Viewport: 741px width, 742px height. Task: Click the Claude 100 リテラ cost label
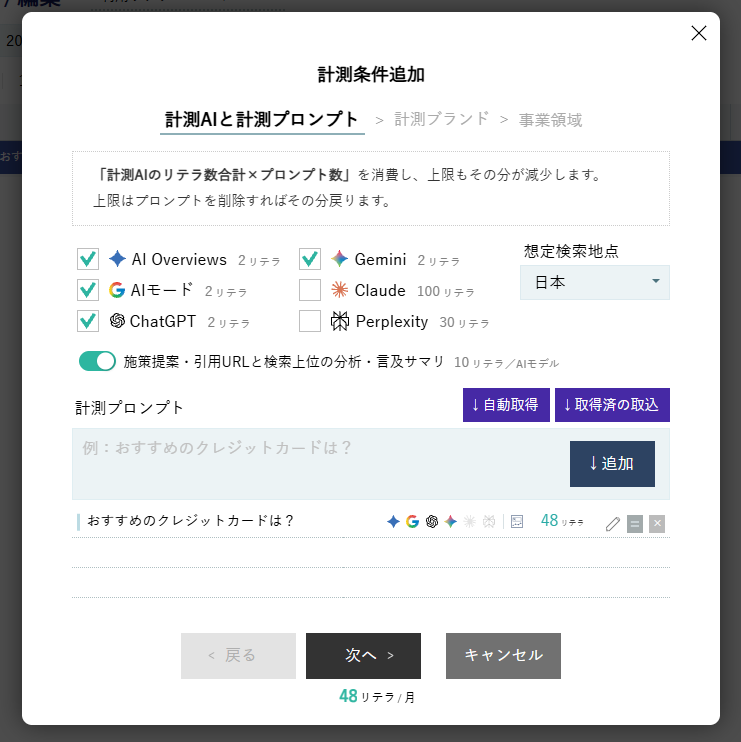pos(445,292)
